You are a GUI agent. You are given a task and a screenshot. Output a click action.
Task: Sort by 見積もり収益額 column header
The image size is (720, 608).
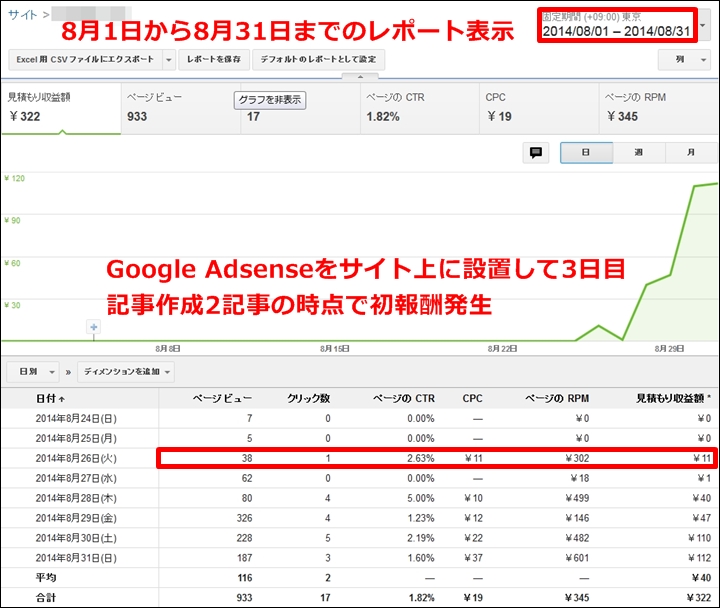click(673, 399)
